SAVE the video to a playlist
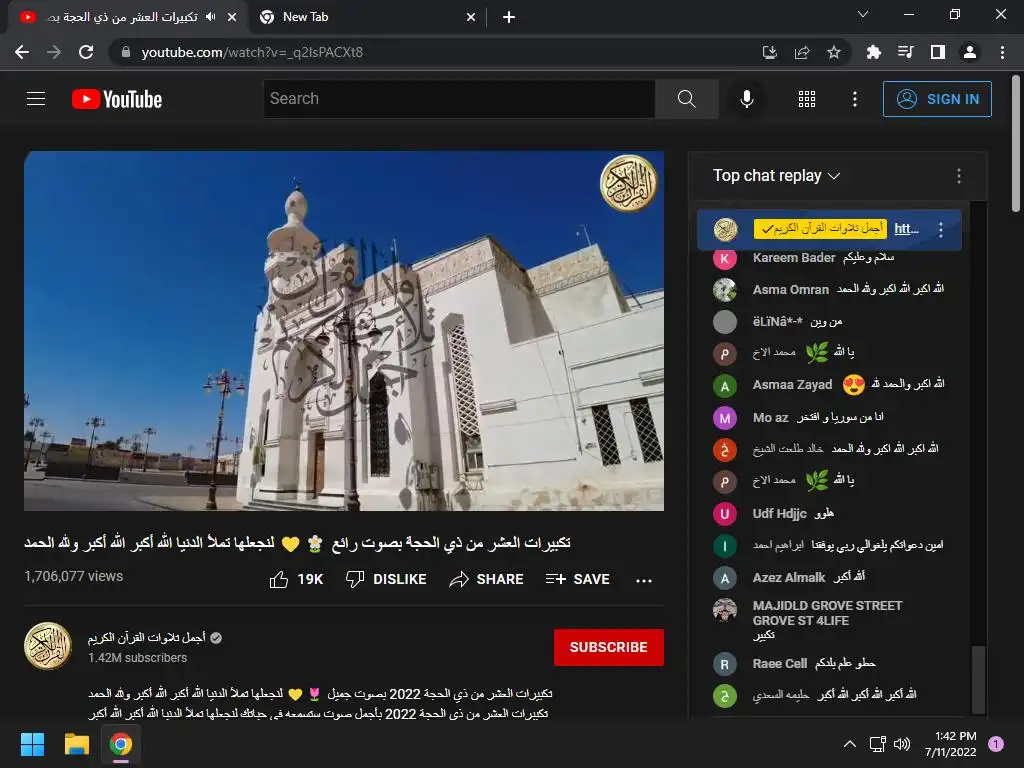The image size is (1024, 768). point(577,579)
